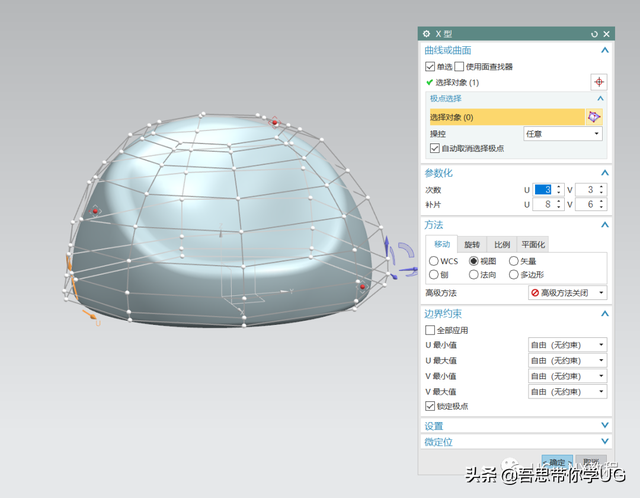
Task: Open the V 最大值 constraint dropdown
Action: [567, 391]
